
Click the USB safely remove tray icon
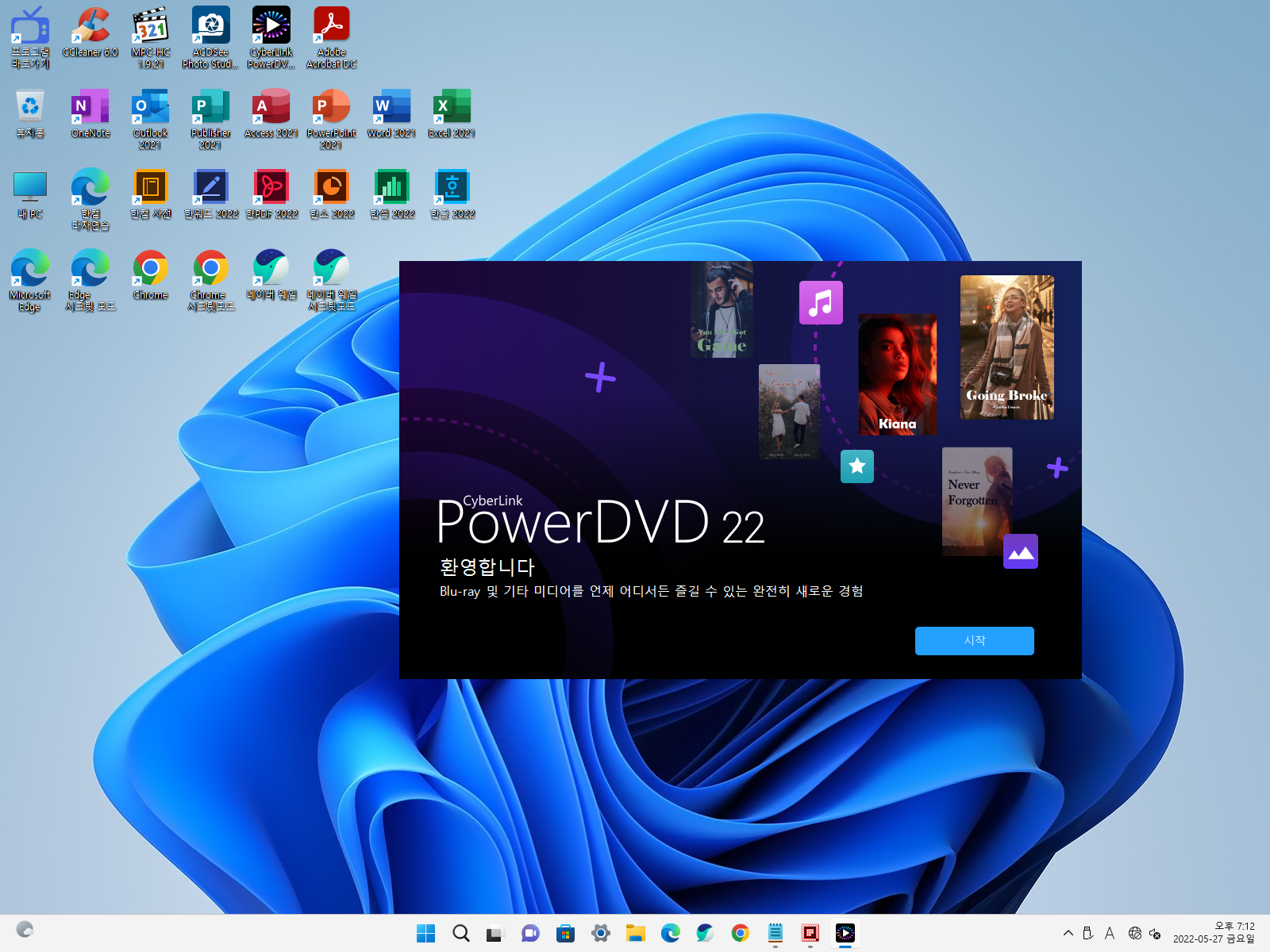click(x=1088, y=933)
